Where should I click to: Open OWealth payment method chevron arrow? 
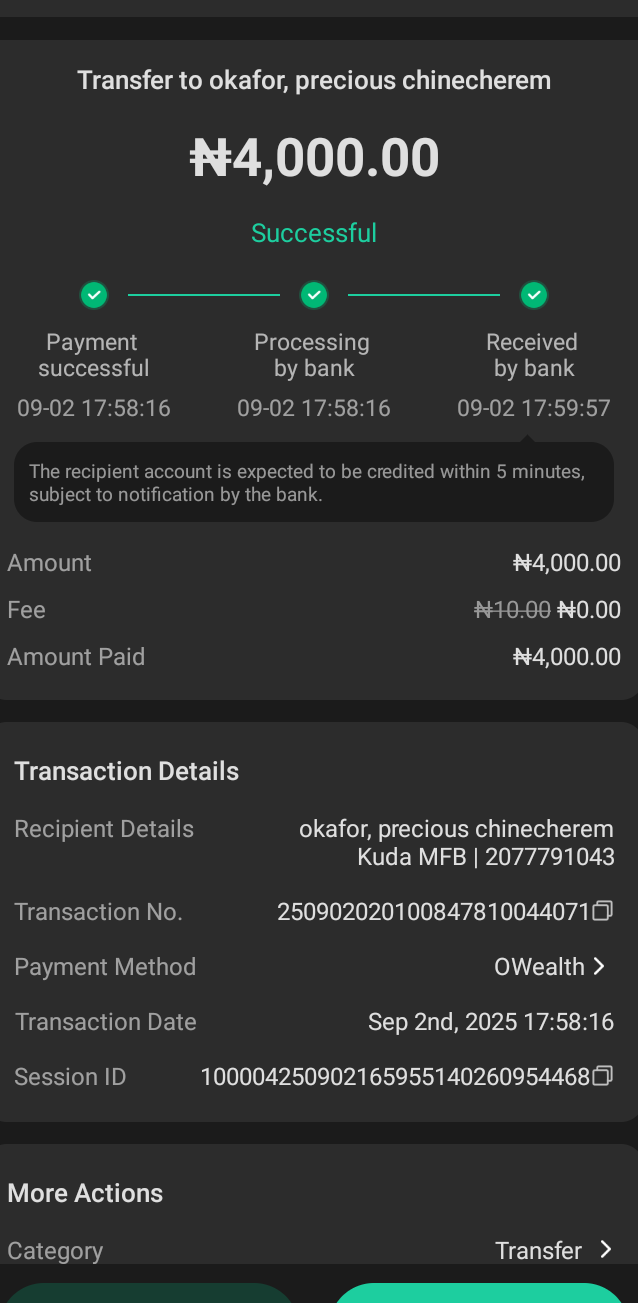600,966
